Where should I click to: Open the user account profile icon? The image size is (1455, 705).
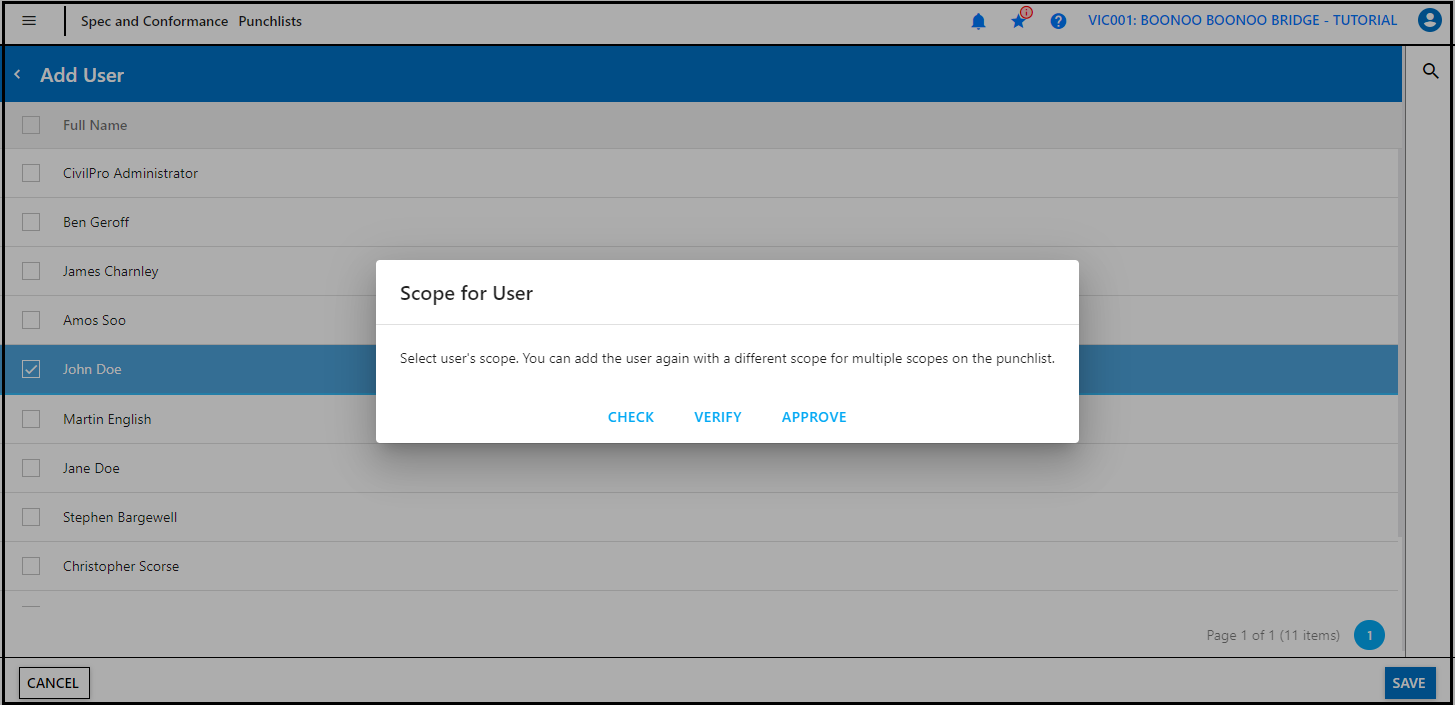[1429, 20]
